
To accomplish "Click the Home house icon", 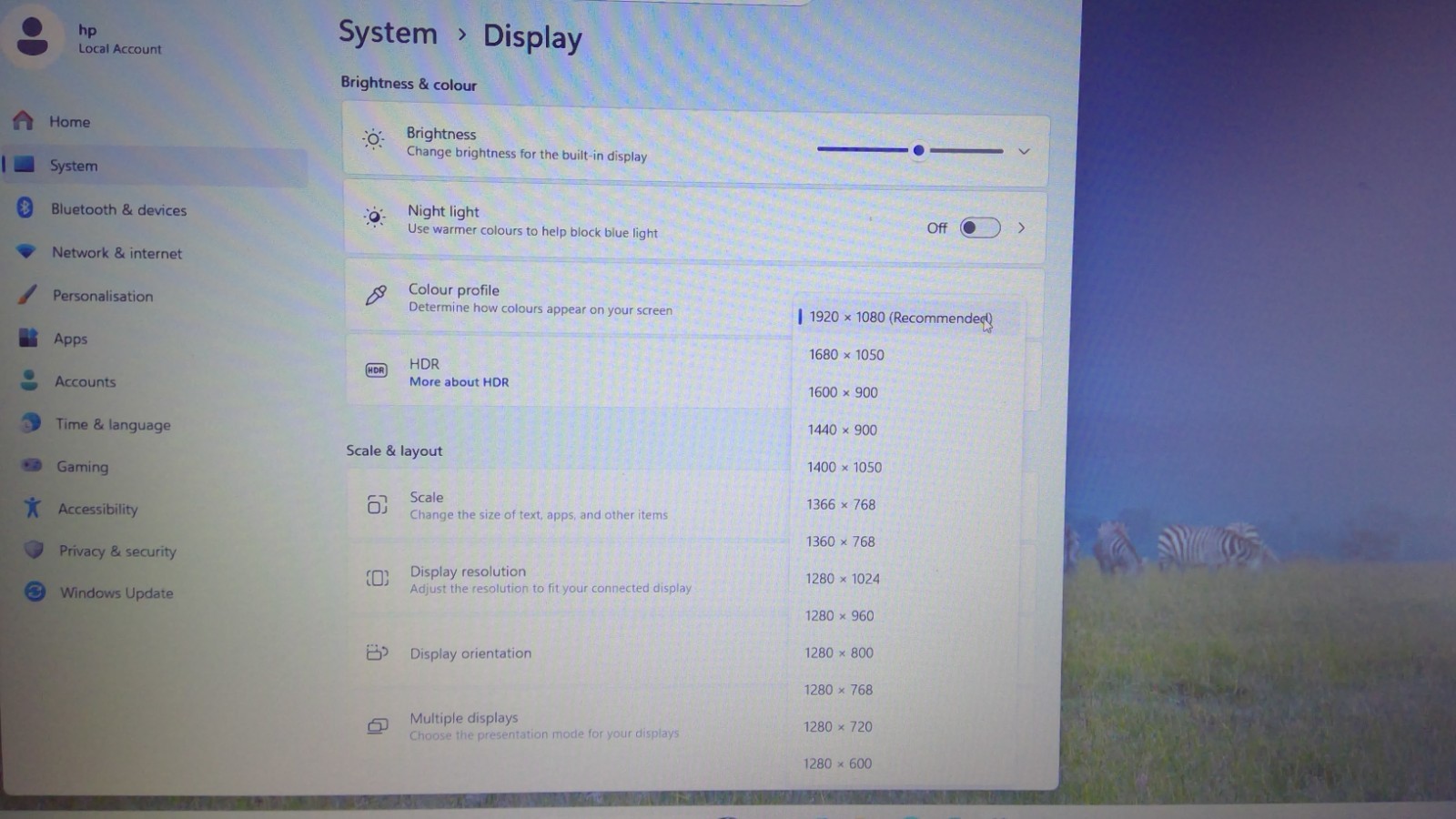I will point(24,120).
